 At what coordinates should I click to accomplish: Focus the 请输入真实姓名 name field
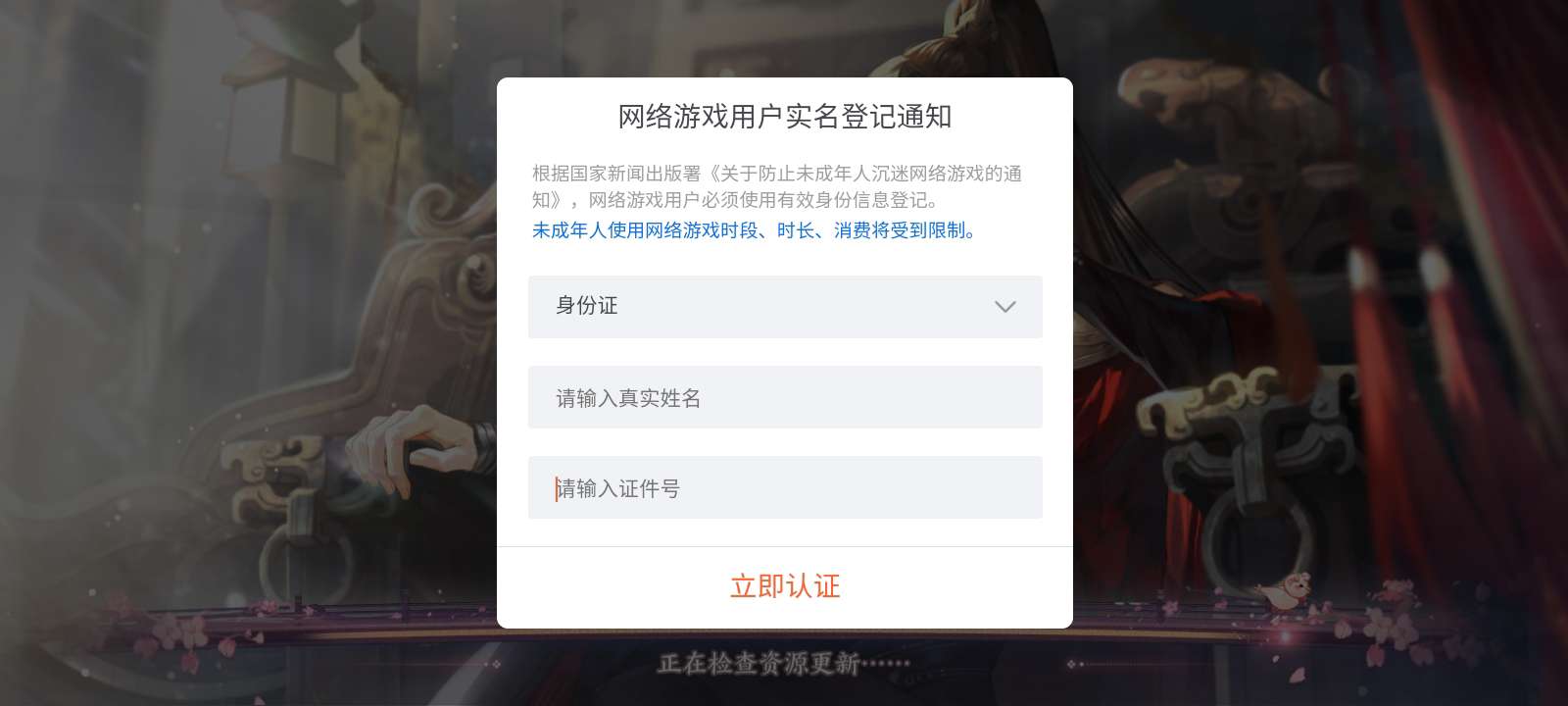[785, 397]
